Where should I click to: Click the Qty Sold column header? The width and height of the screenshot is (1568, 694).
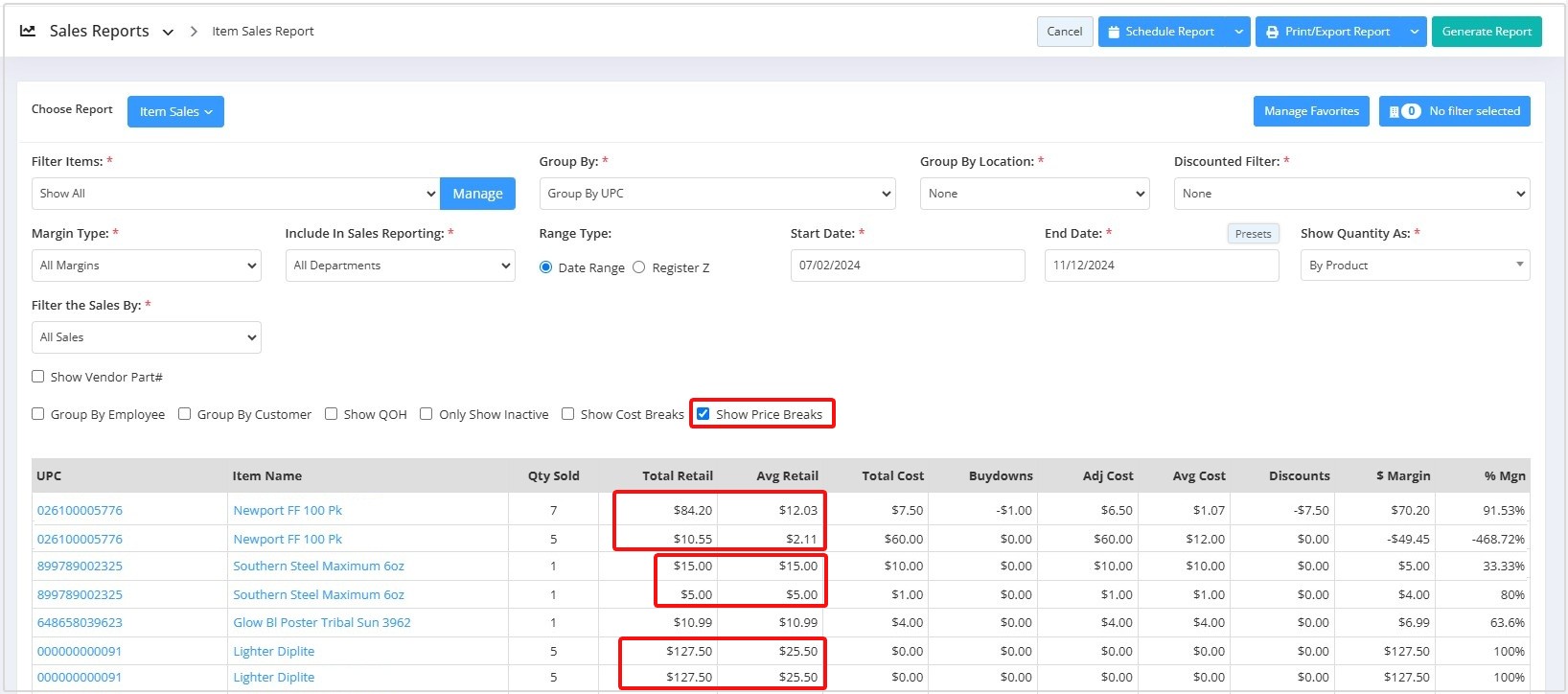click(554, 475)
